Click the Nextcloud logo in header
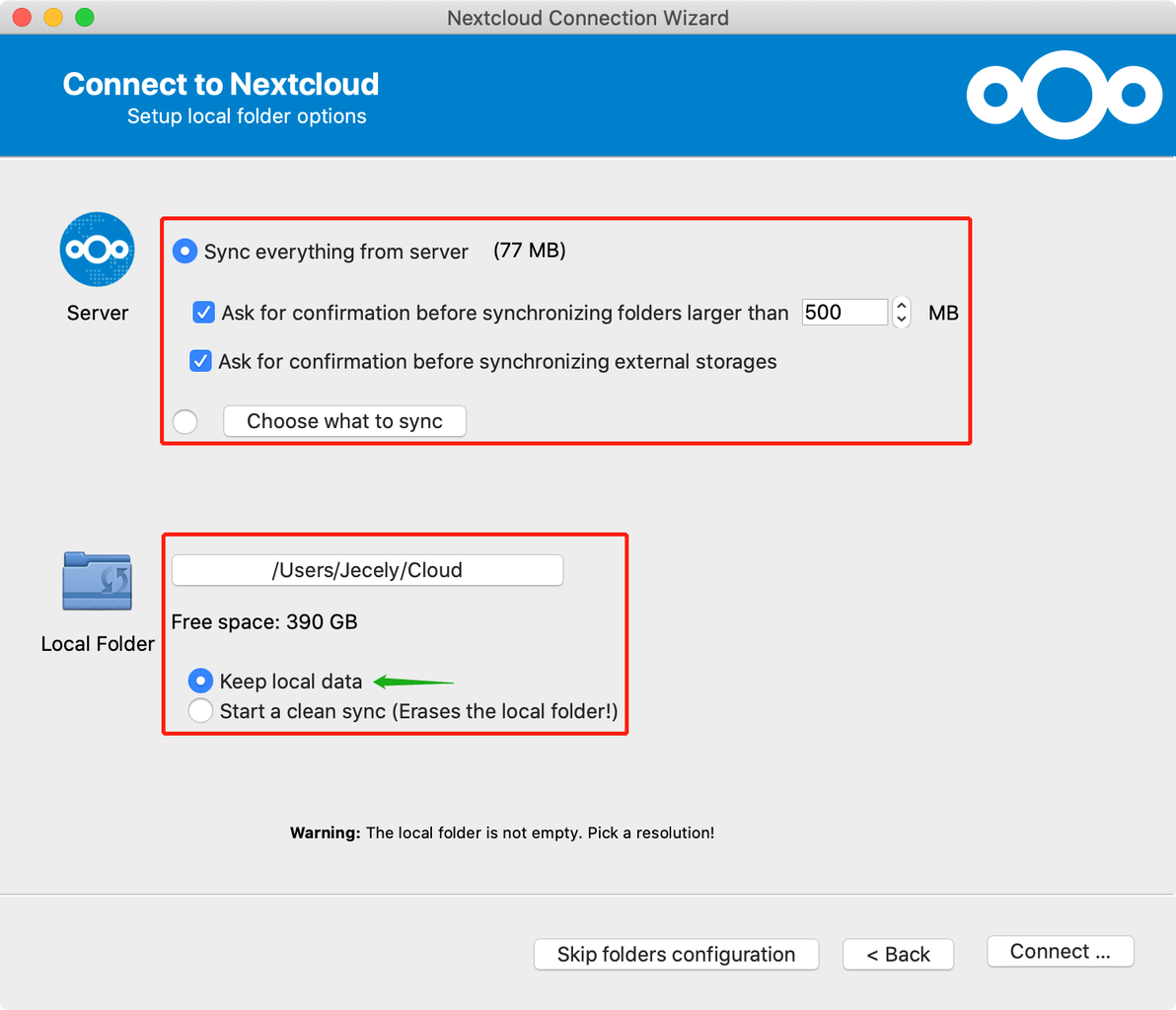 pos(1065,96)
